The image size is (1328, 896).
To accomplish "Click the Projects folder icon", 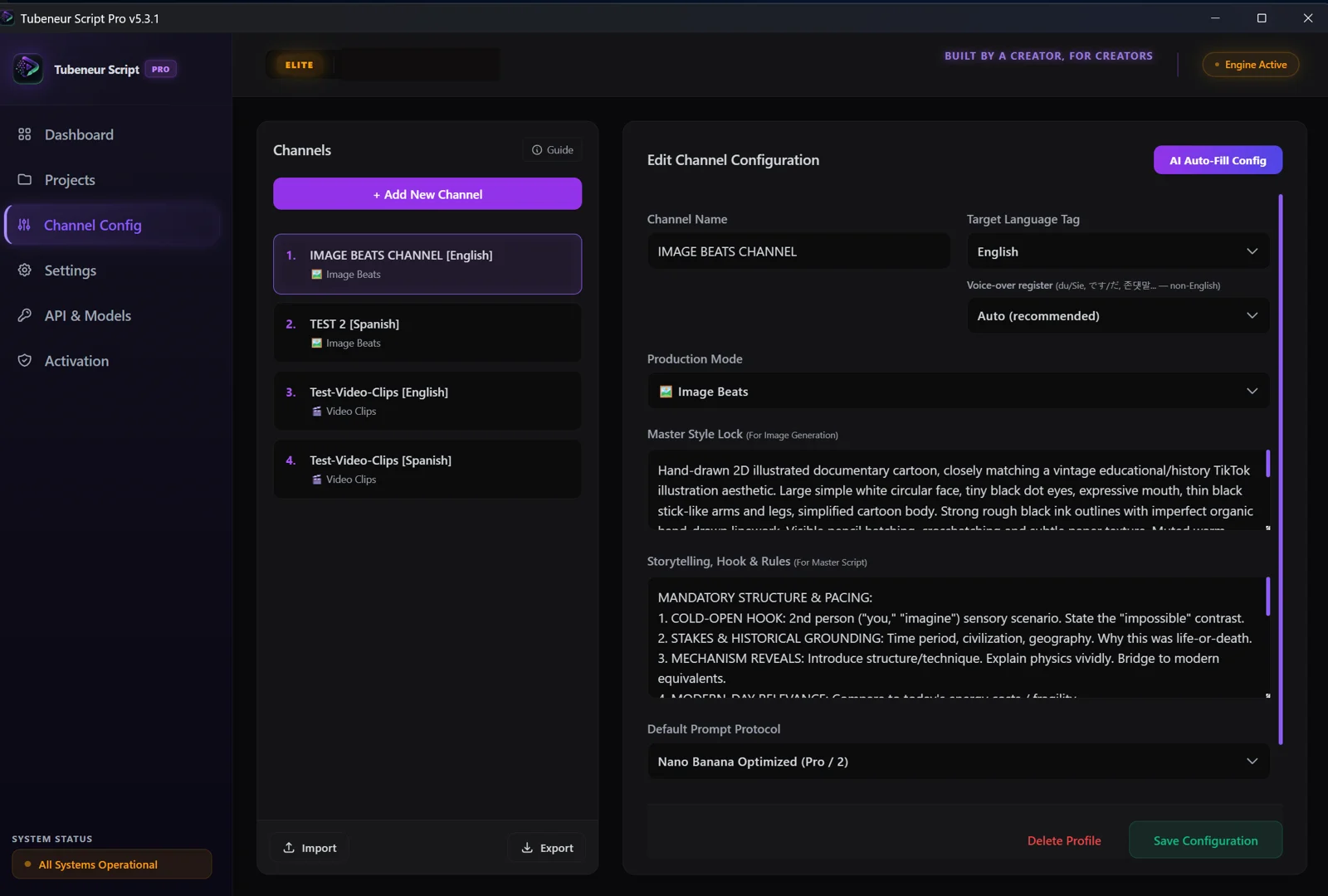I will pos(25,179).
